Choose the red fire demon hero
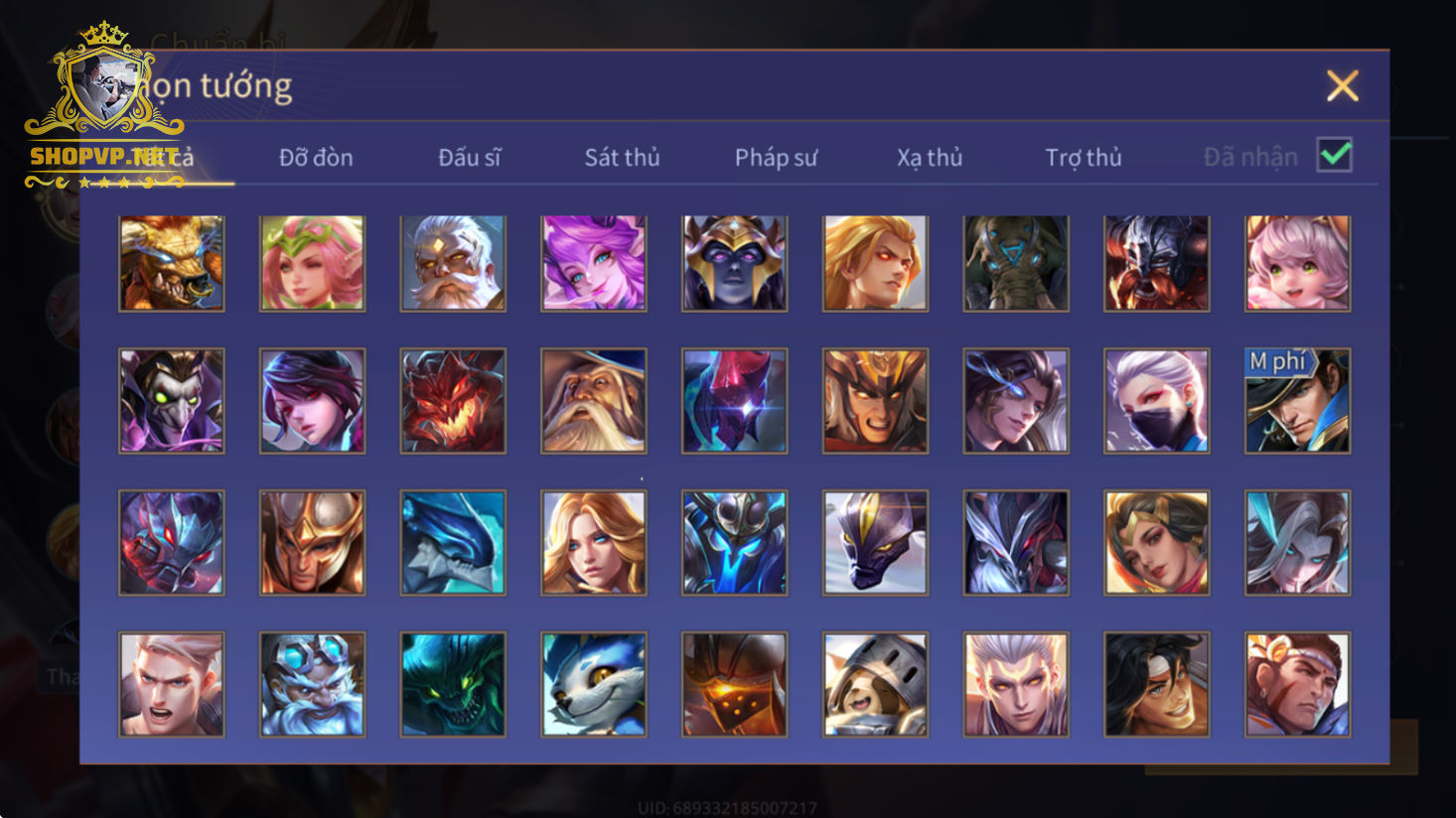1456x818 pixels. pos(453,401)
